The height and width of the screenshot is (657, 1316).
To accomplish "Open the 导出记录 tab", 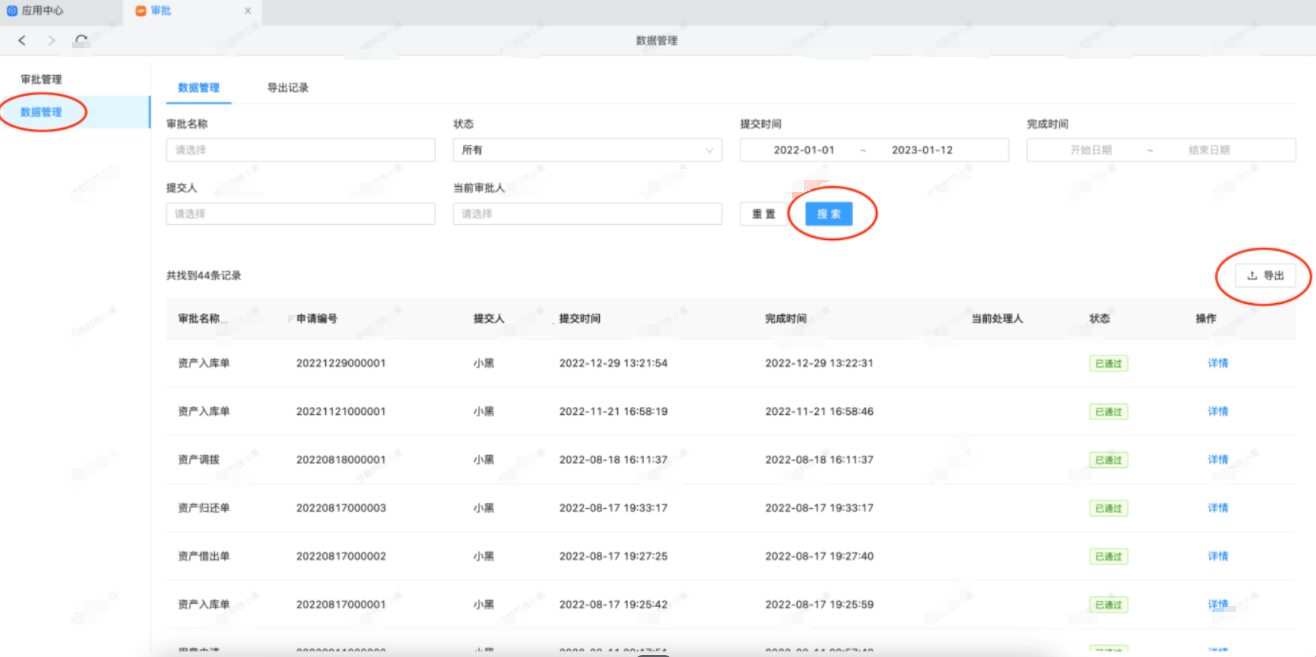I will (x=287, y=88).
